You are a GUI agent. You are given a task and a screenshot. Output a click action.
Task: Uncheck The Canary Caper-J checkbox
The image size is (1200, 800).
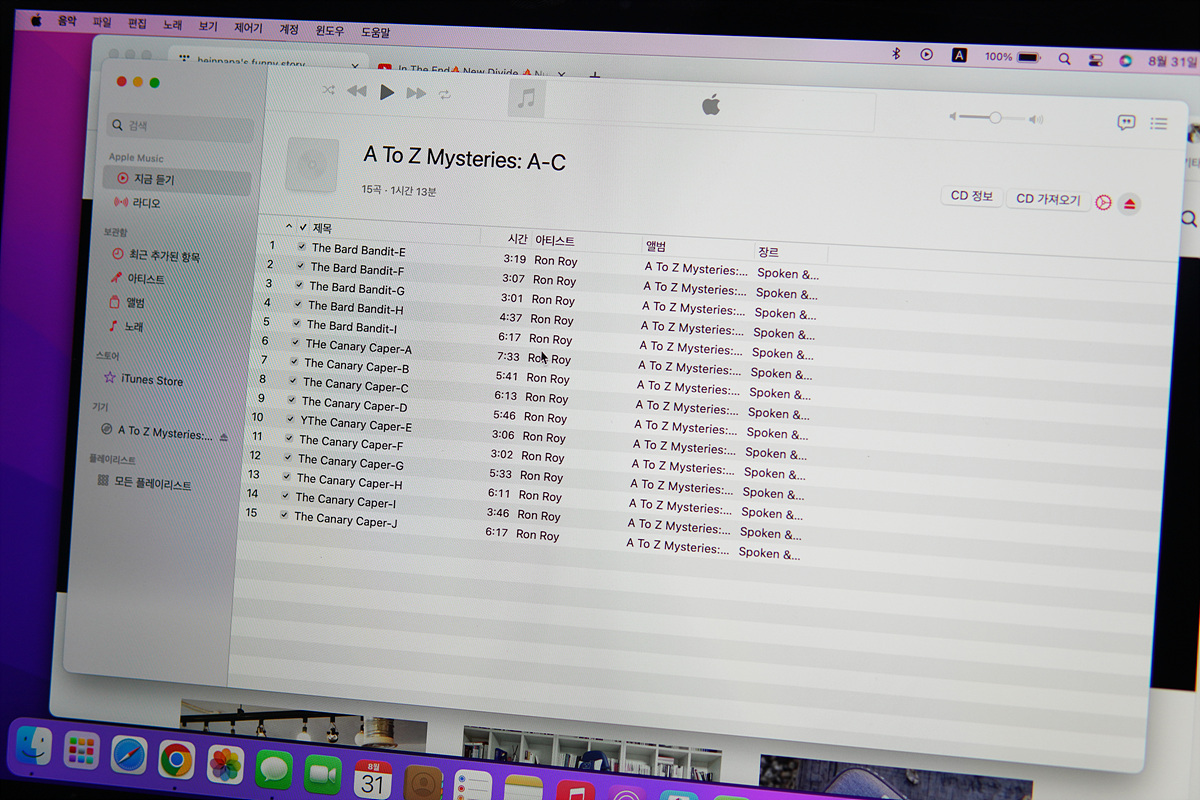pos(284,515)
